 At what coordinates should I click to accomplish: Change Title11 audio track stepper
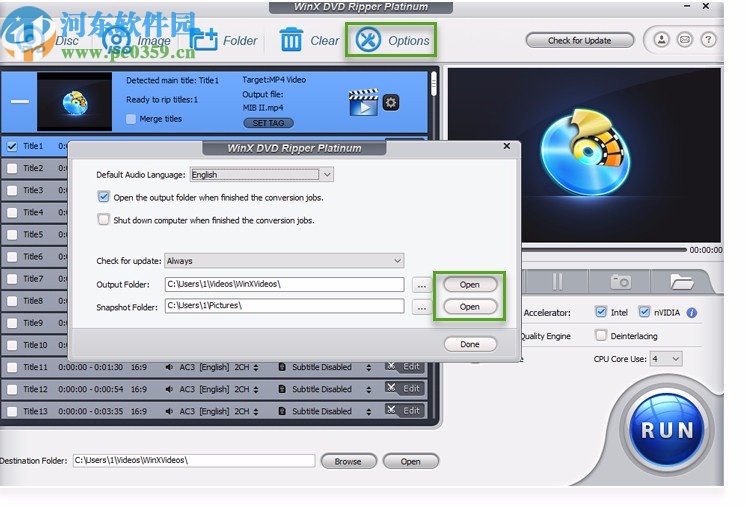pyautogui.click(x=256, y=368)
